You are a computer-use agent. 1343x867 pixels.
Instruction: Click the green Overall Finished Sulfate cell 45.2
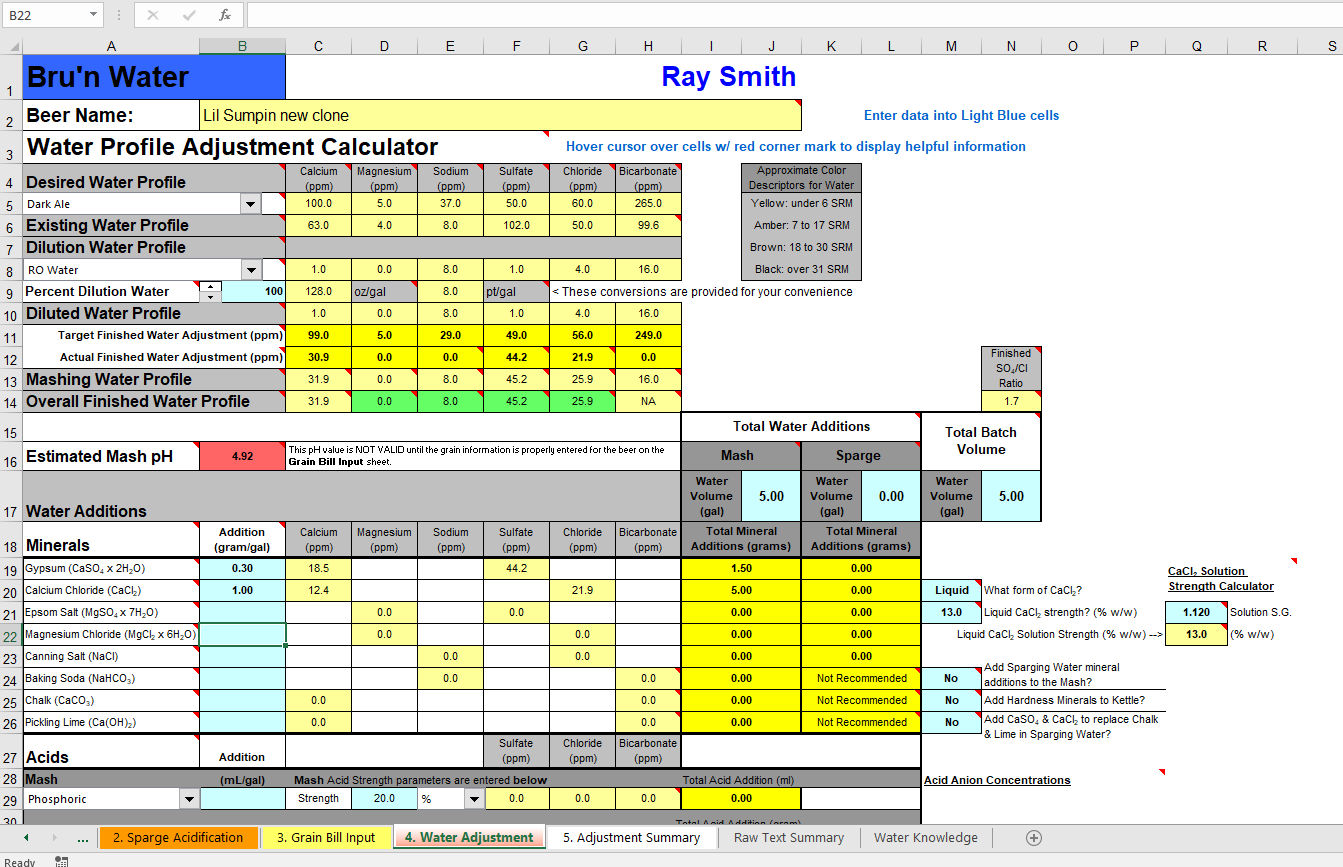[516, 401]
